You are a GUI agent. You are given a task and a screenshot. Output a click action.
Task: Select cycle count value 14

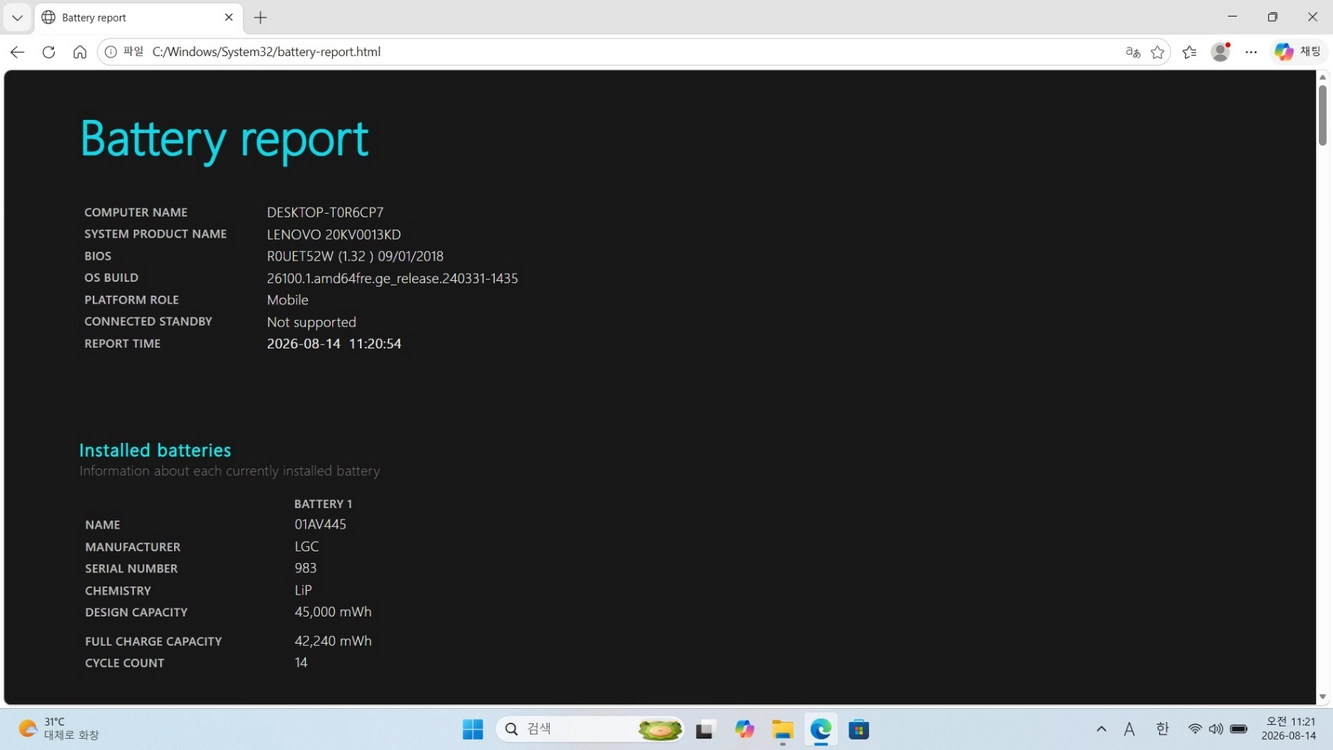[301, 663]
